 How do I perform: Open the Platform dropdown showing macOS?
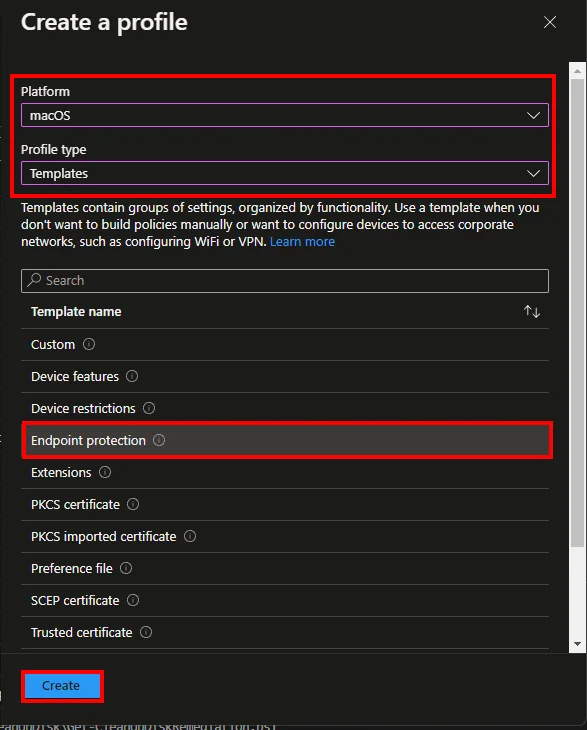(x=284, y=115)
